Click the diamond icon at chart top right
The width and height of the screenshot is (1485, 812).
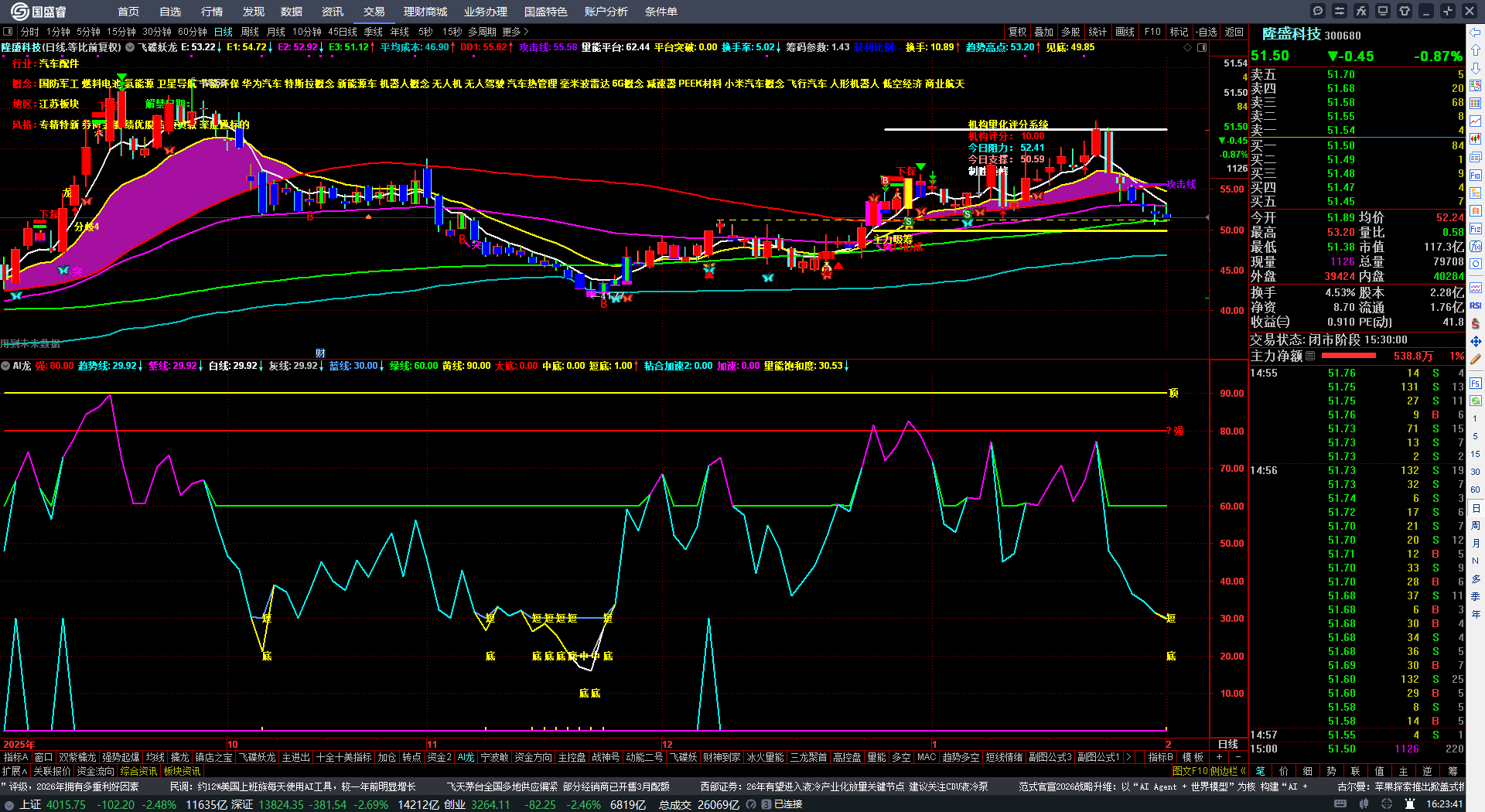(1188, 47)
